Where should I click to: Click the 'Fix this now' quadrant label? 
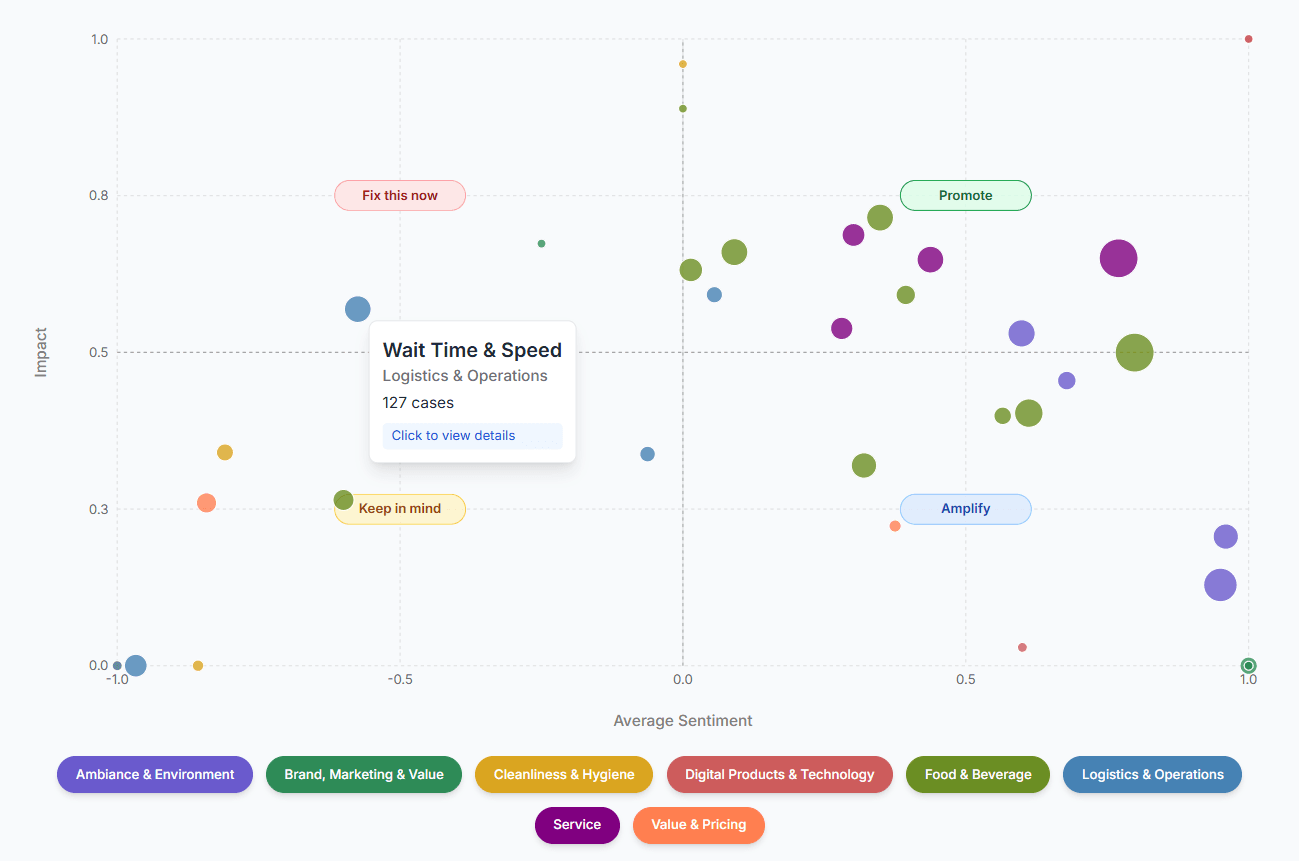click(400, 195)
